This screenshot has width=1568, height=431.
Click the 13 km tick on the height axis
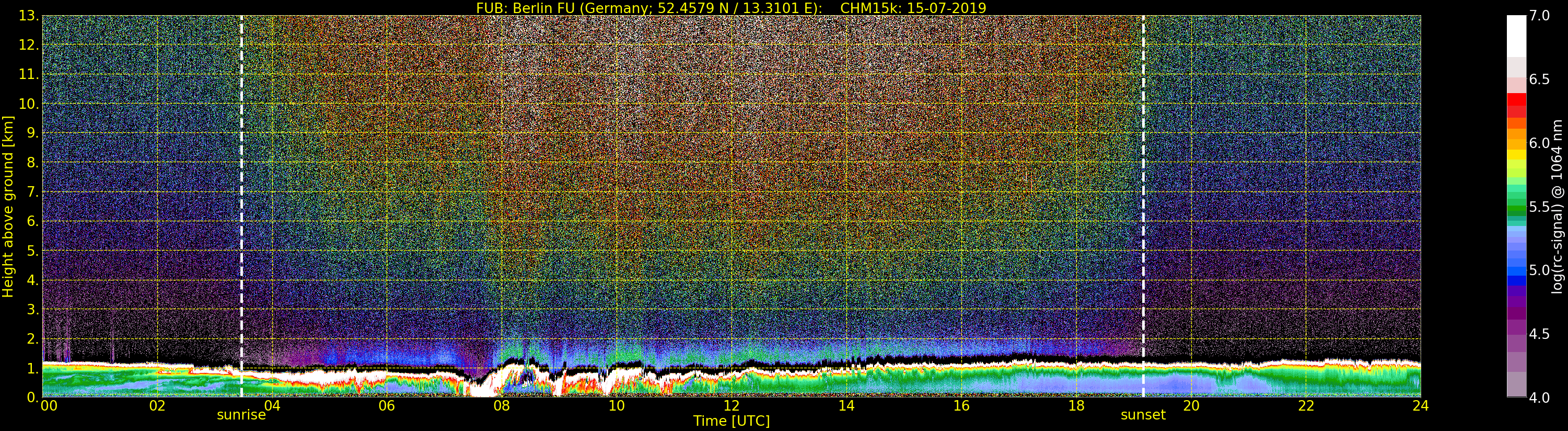[x=28, y=16]
